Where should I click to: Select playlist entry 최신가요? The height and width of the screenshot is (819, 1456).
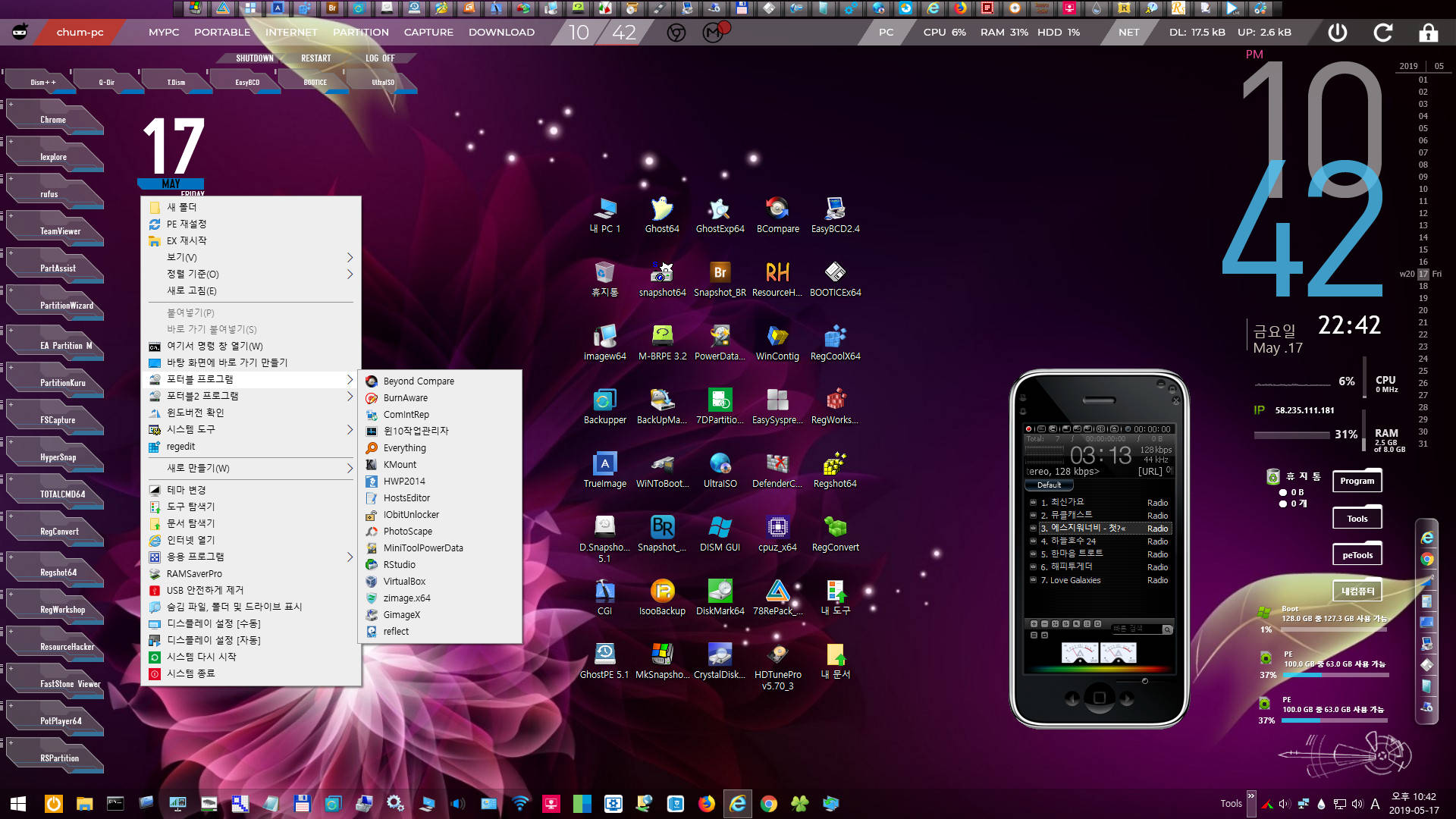[1100, 503]
